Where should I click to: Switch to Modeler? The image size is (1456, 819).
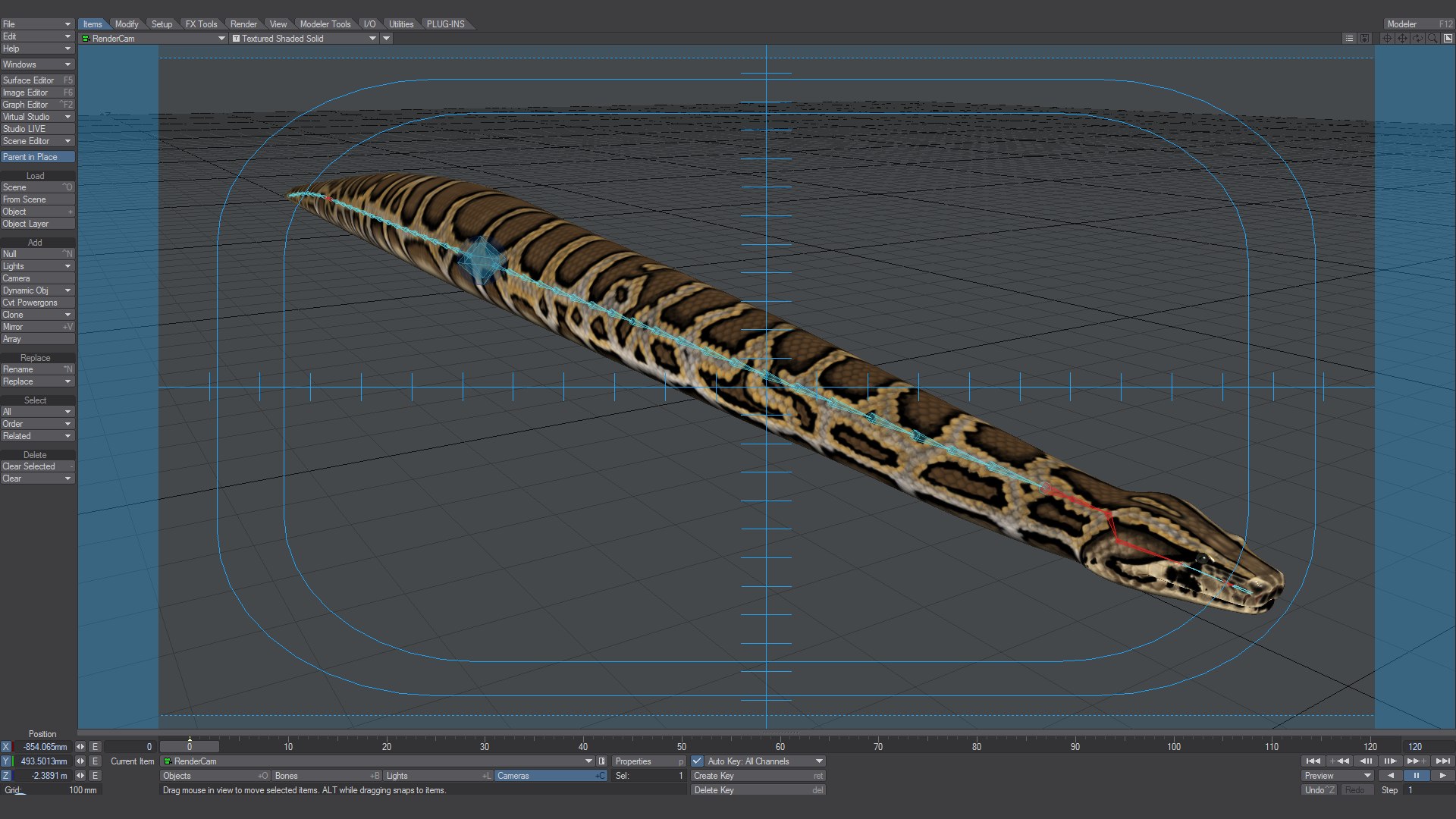coord(1419,24)
